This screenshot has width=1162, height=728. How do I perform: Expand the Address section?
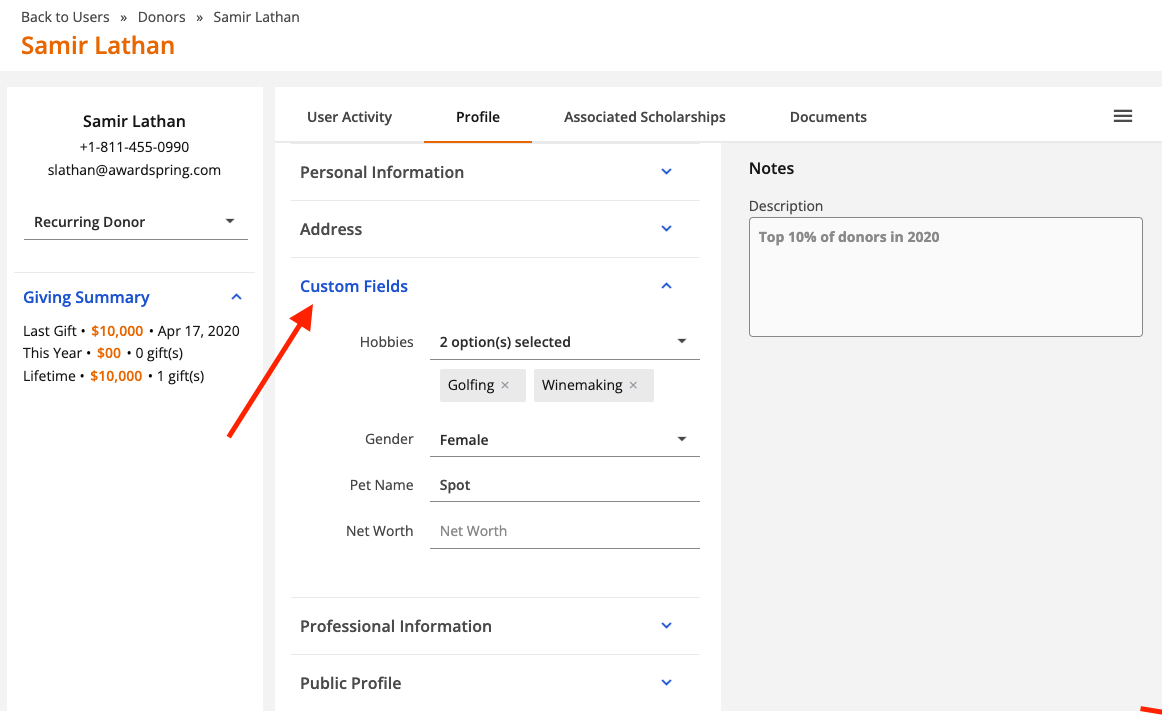coord(666,228)
